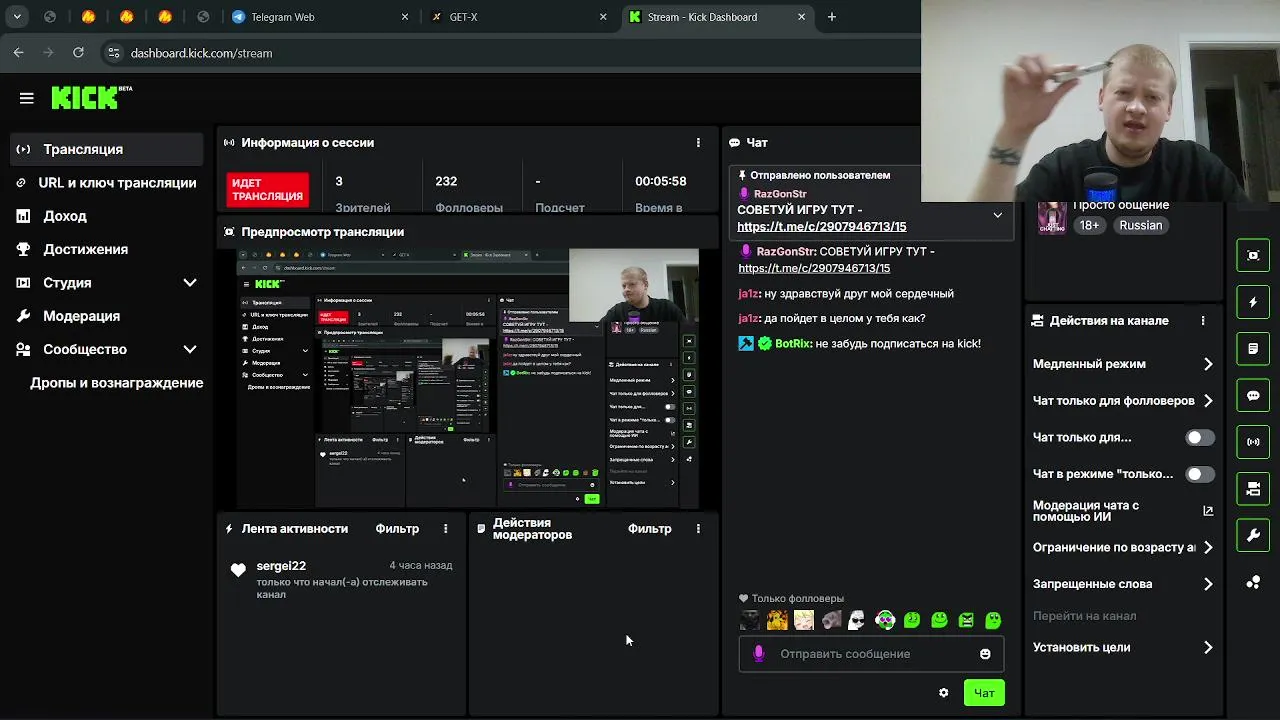Open Модерация чата с помощью ИИ
The image size is (1280, 720).
(1123, 511)
